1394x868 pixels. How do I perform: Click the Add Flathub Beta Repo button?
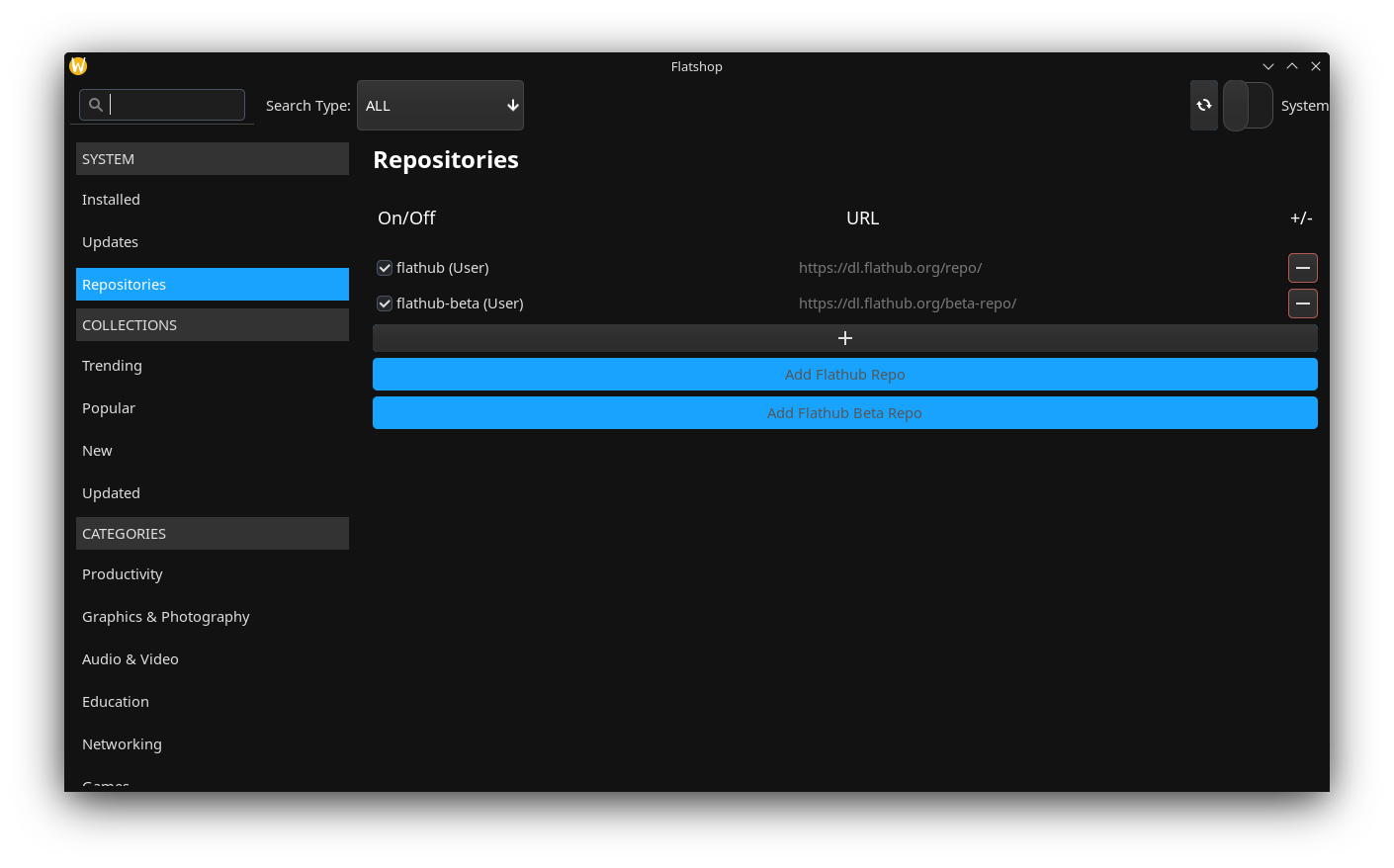point(844,412)
